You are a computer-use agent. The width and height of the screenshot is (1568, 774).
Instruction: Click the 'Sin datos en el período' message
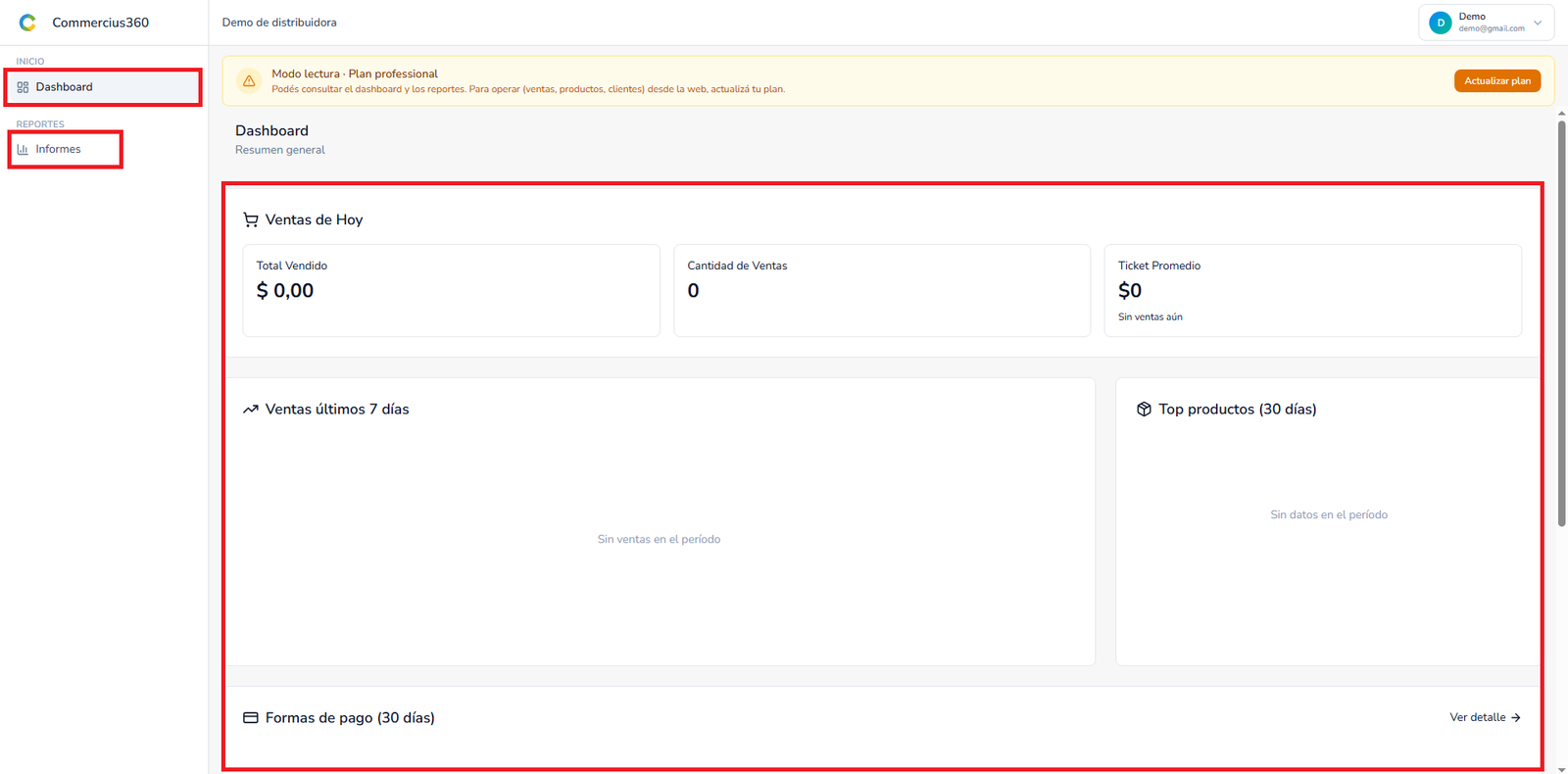[1329, 514]
